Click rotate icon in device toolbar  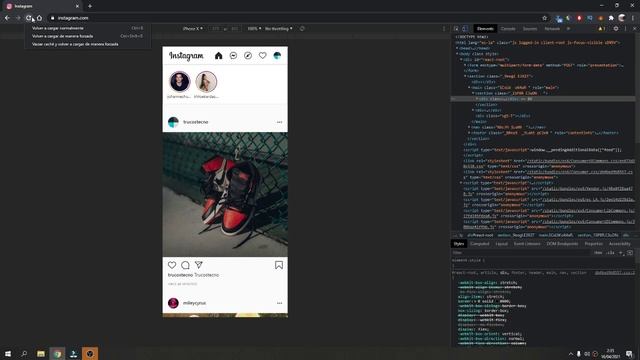(x=302, y=29)
